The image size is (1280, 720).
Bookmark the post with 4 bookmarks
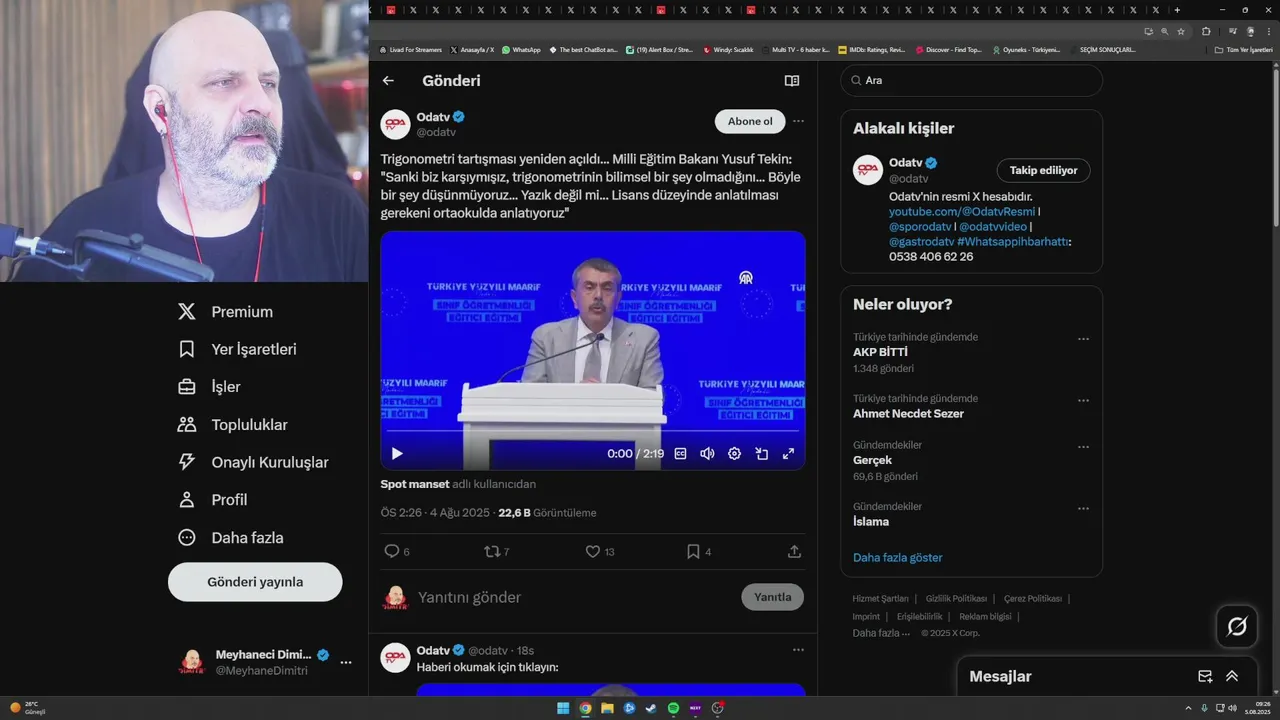coord(693,551)
